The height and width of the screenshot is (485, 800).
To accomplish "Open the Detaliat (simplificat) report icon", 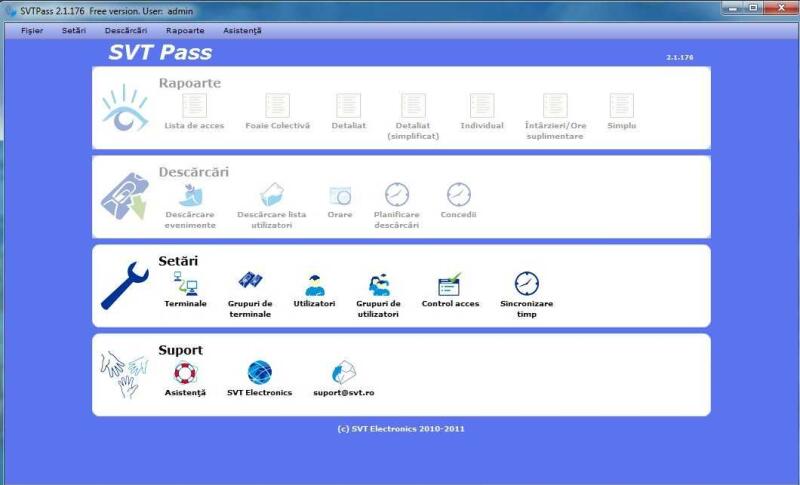I will tap(413, 106).
